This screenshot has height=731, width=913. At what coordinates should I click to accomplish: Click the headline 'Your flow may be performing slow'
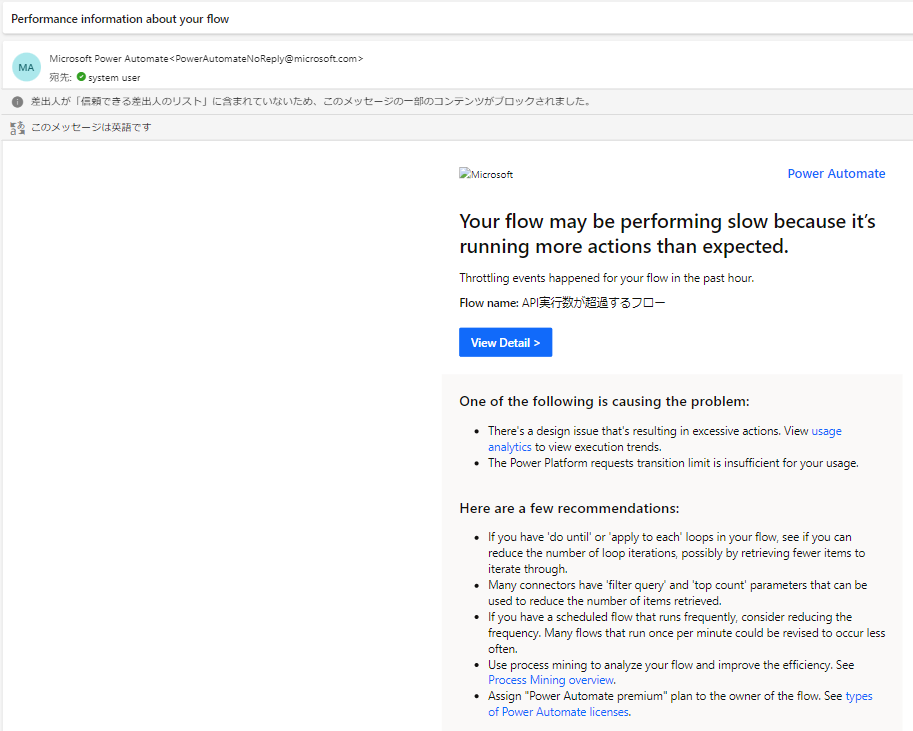click(667, 234)
